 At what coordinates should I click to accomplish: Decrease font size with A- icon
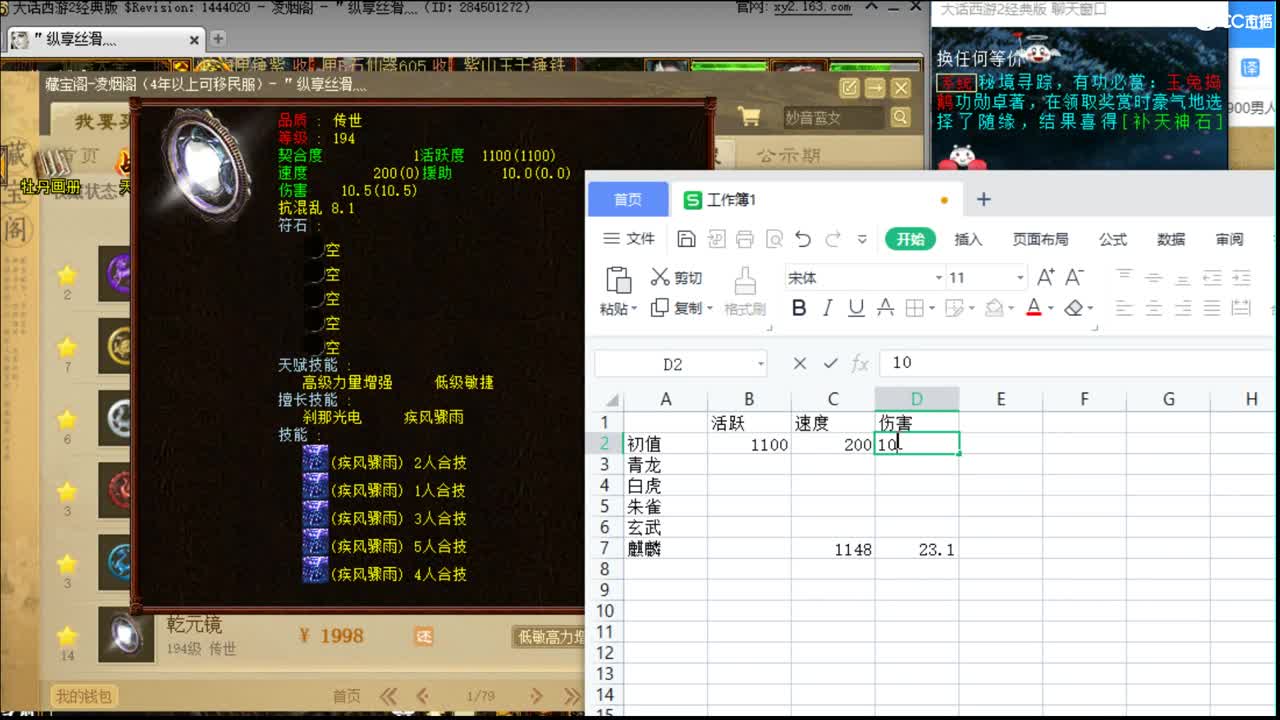[x=1075, y=277]
